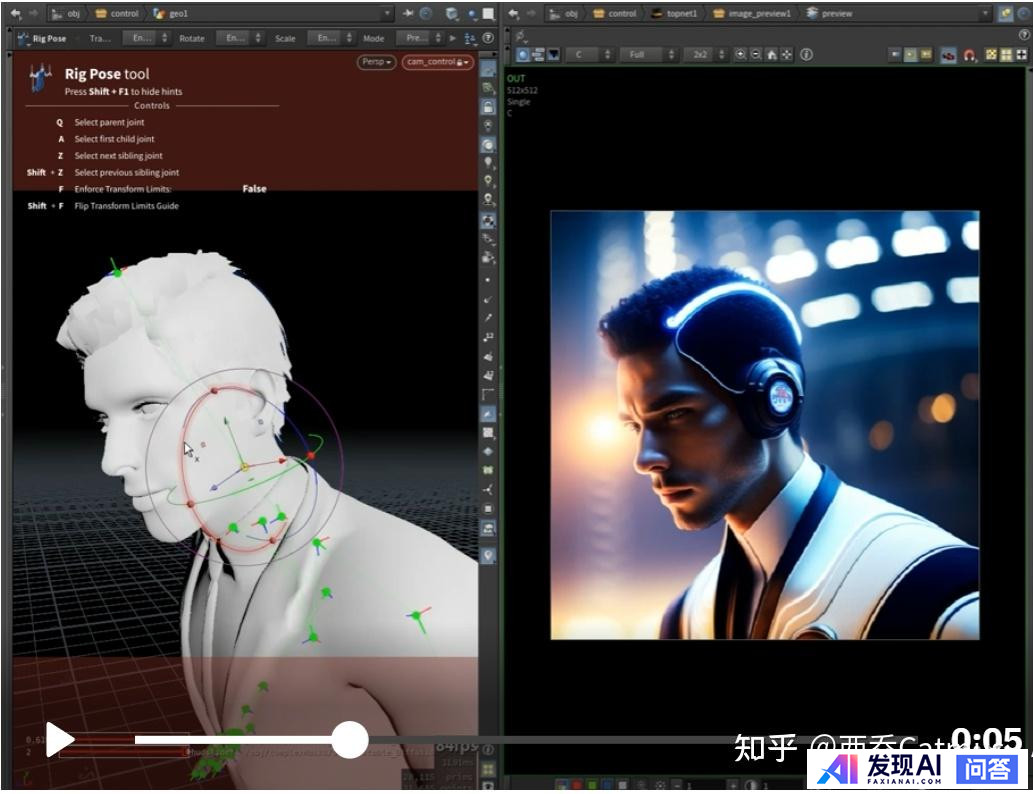This screenshot has width=1033, height=794.
Task: Click the help icon in Rig Pose toolbar
Action: point(488,38)
